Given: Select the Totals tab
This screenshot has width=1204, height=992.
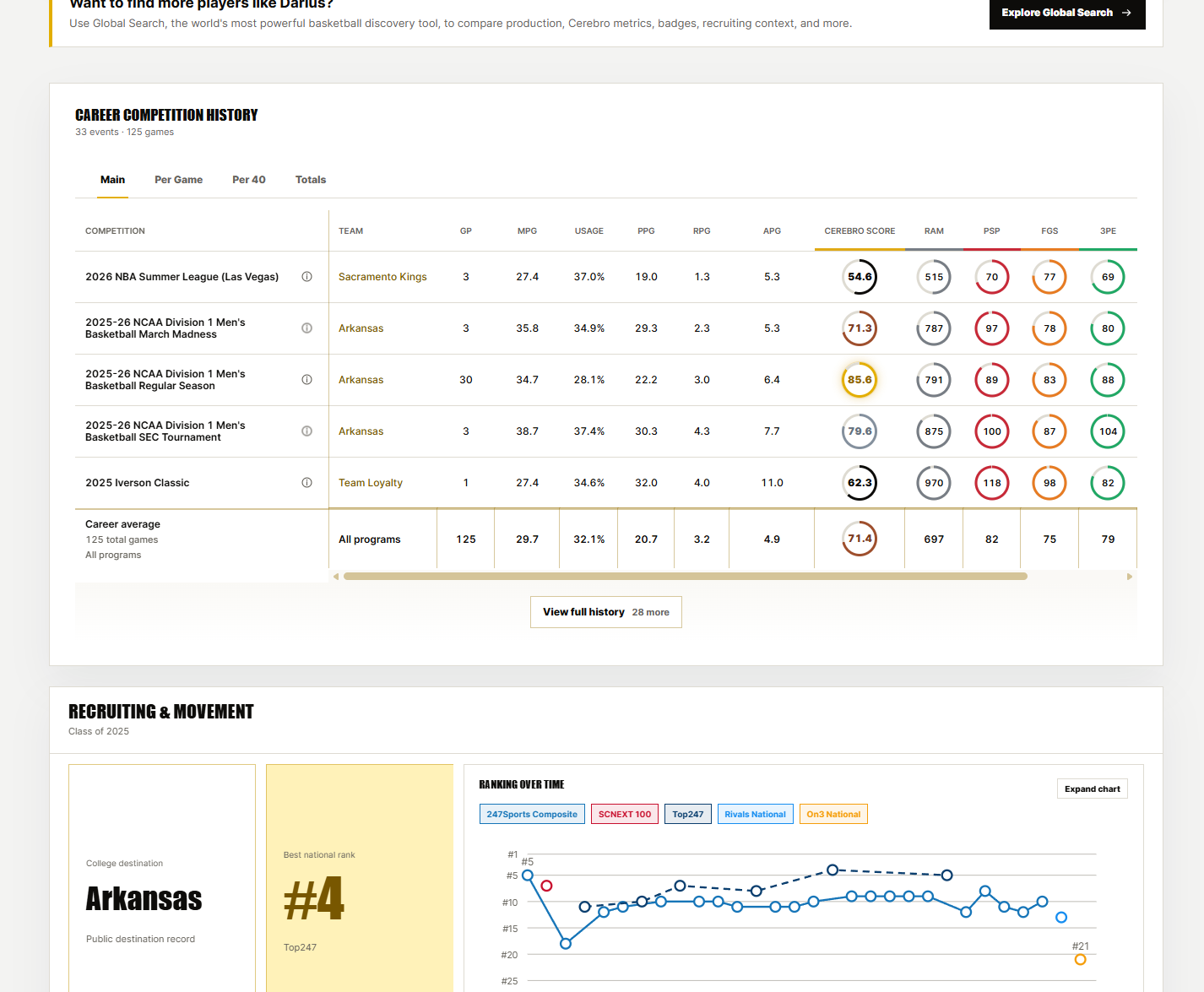Looking at the screenshot, I should 311,180.
